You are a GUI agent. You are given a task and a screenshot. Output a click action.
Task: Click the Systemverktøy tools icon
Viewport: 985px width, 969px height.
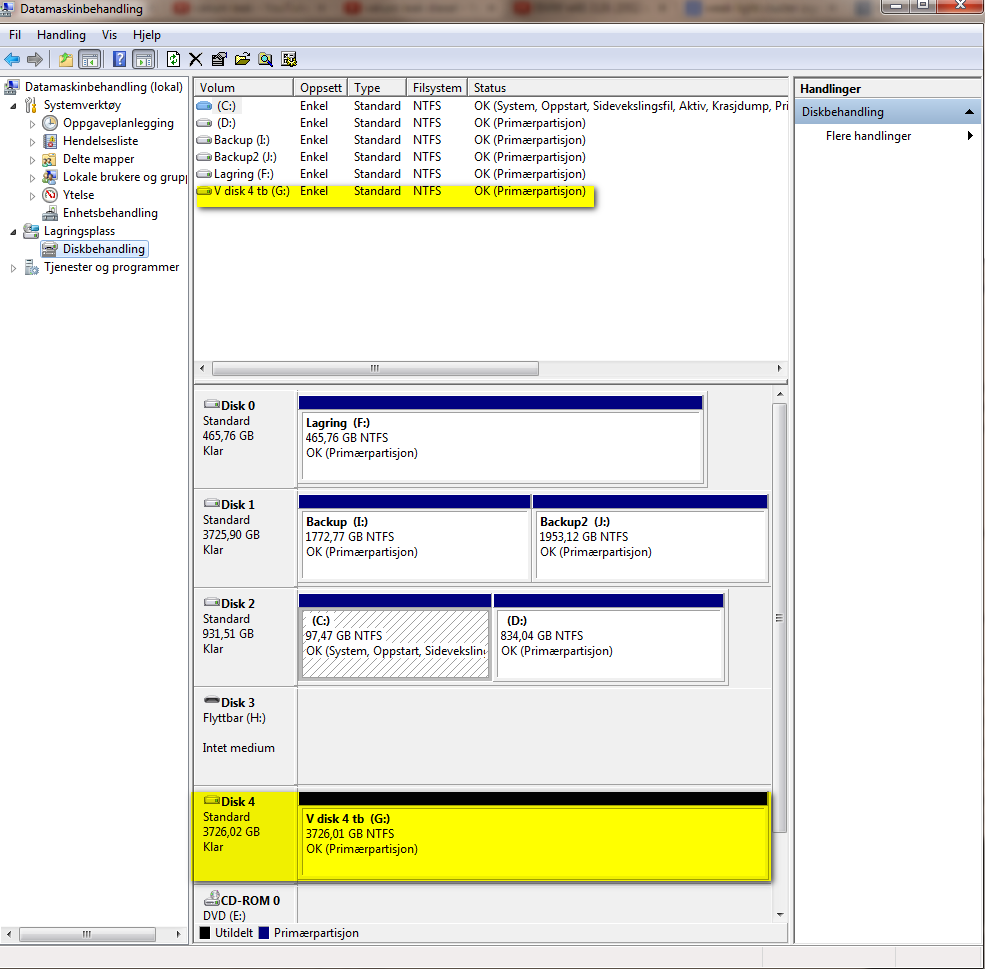(x=31, y=105)
